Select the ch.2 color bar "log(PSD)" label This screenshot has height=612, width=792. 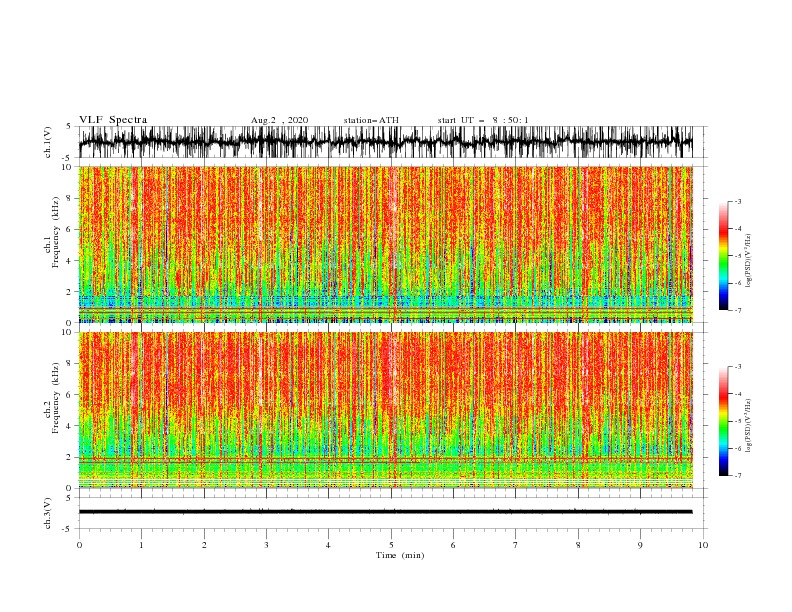(x=748, y=426)
